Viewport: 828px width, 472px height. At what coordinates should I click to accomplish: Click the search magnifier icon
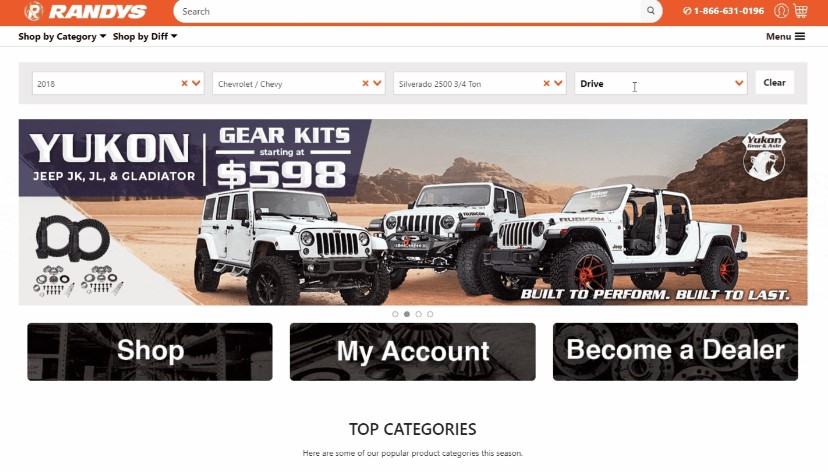pyautogui.click(x=651, y=11)
